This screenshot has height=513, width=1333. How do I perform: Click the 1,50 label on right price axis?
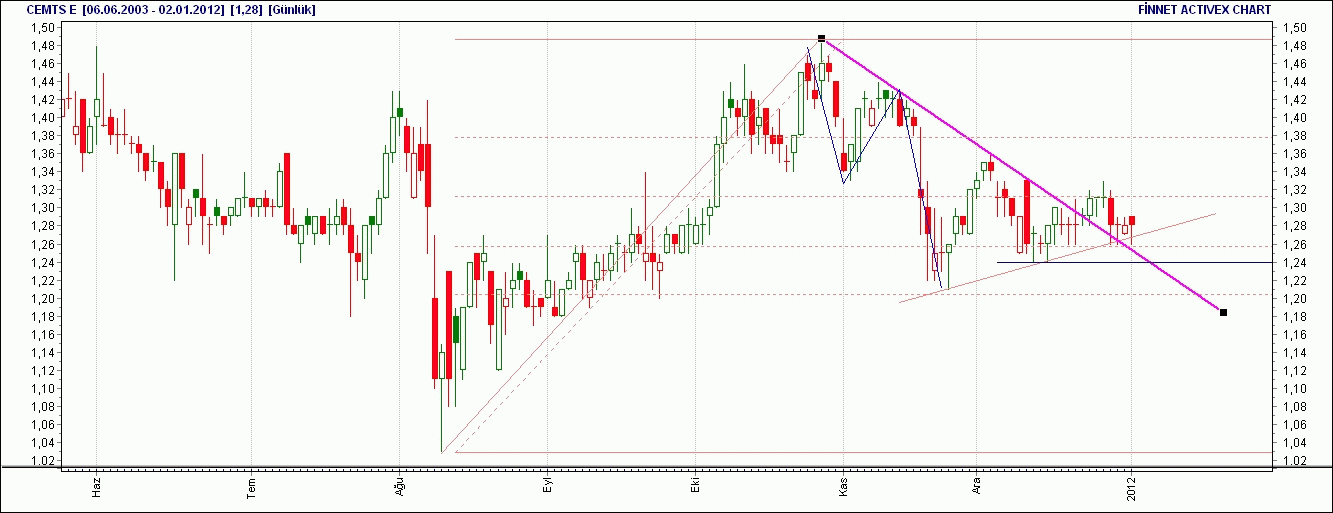click(1294, 27)
